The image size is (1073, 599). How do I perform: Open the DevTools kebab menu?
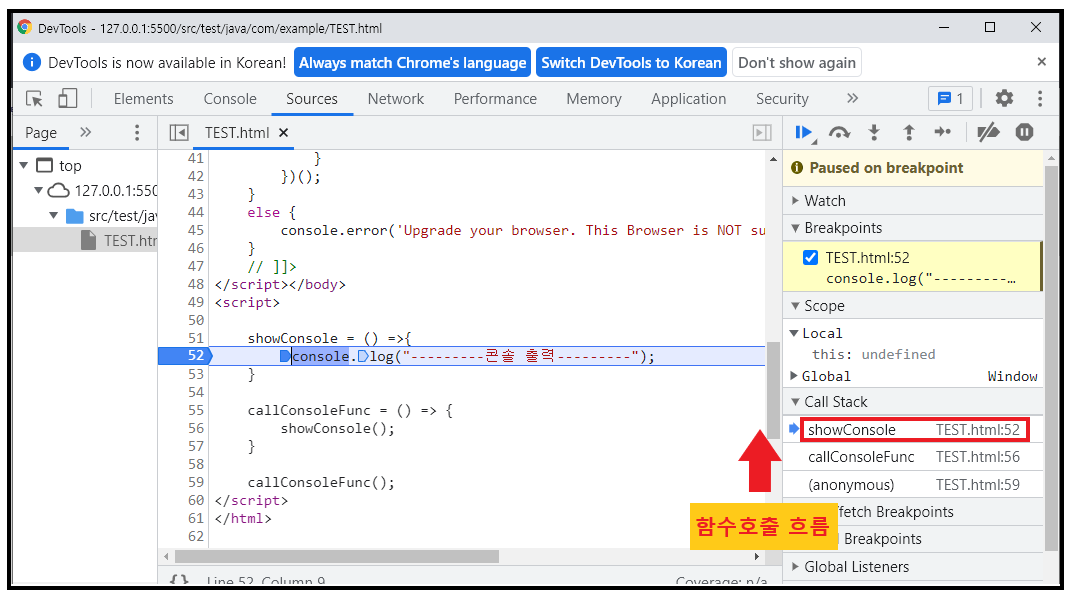(x=1039, y=99)
